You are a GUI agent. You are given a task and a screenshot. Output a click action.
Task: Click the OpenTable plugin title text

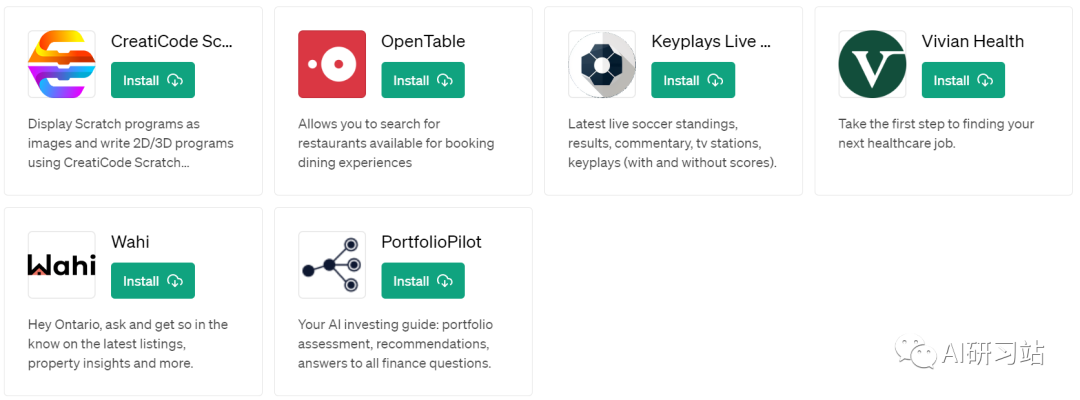coord(423,42)
